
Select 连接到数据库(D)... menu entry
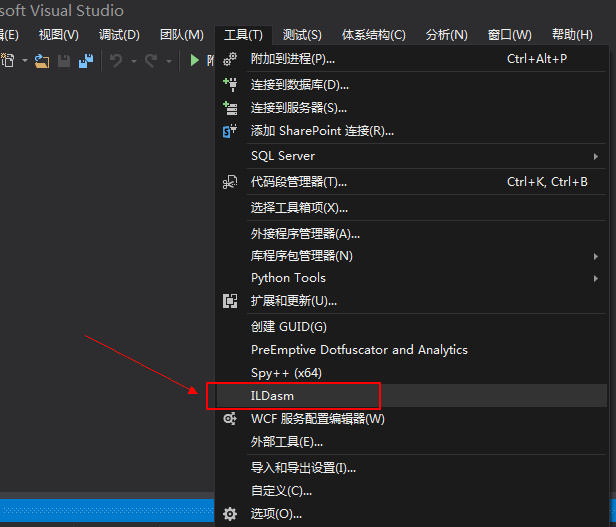(411, 85)
